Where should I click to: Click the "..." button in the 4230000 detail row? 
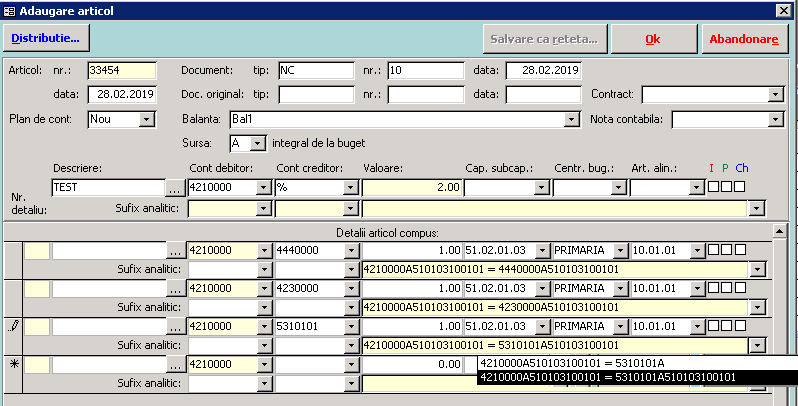[x=175, y=288]
